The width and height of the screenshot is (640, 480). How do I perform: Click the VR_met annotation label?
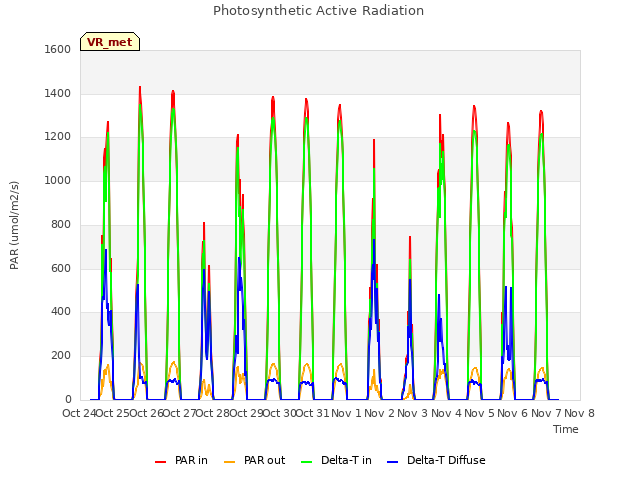pos(110,42)
